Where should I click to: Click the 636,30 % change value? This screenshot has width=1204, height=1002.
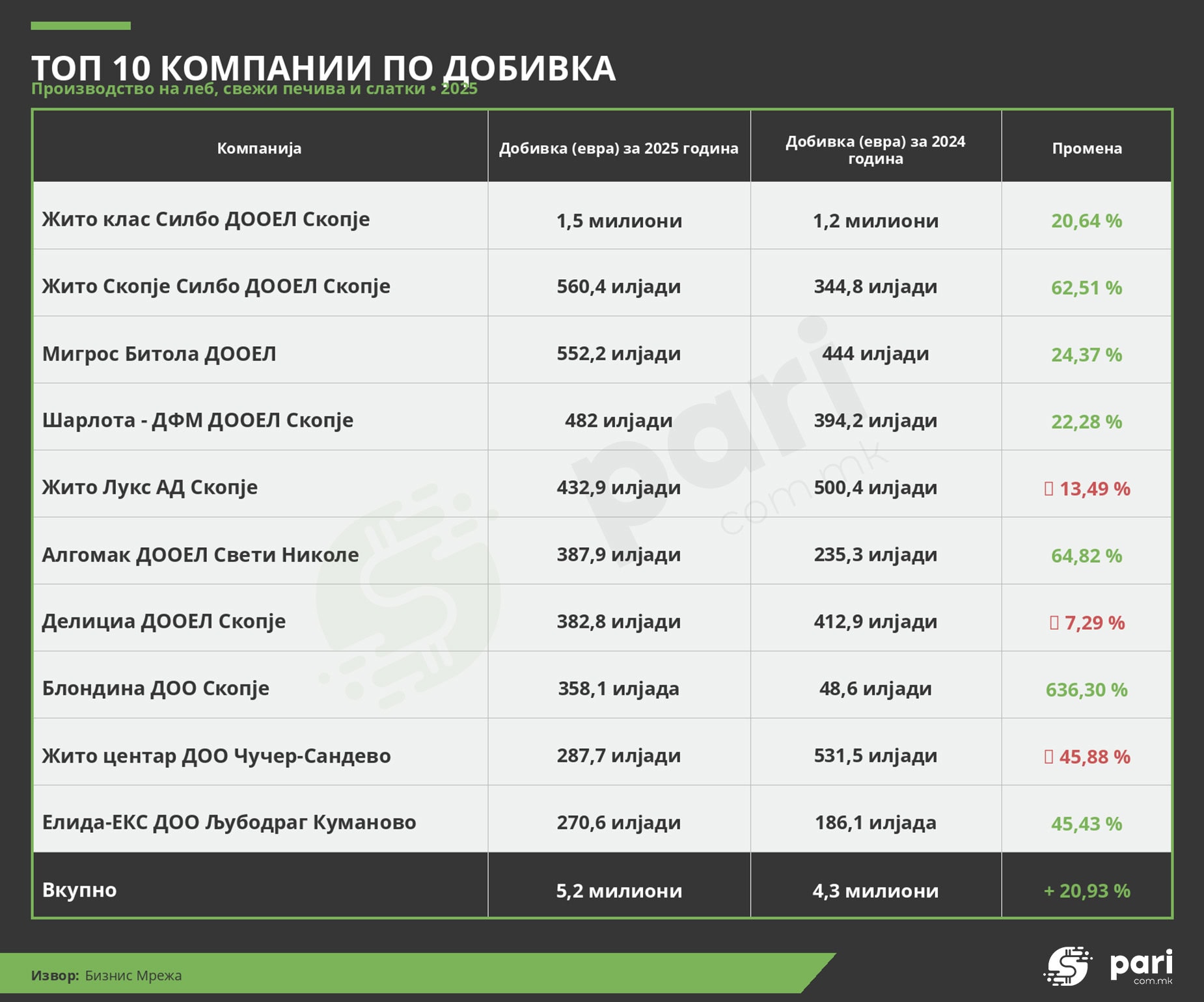point(1086,690)
